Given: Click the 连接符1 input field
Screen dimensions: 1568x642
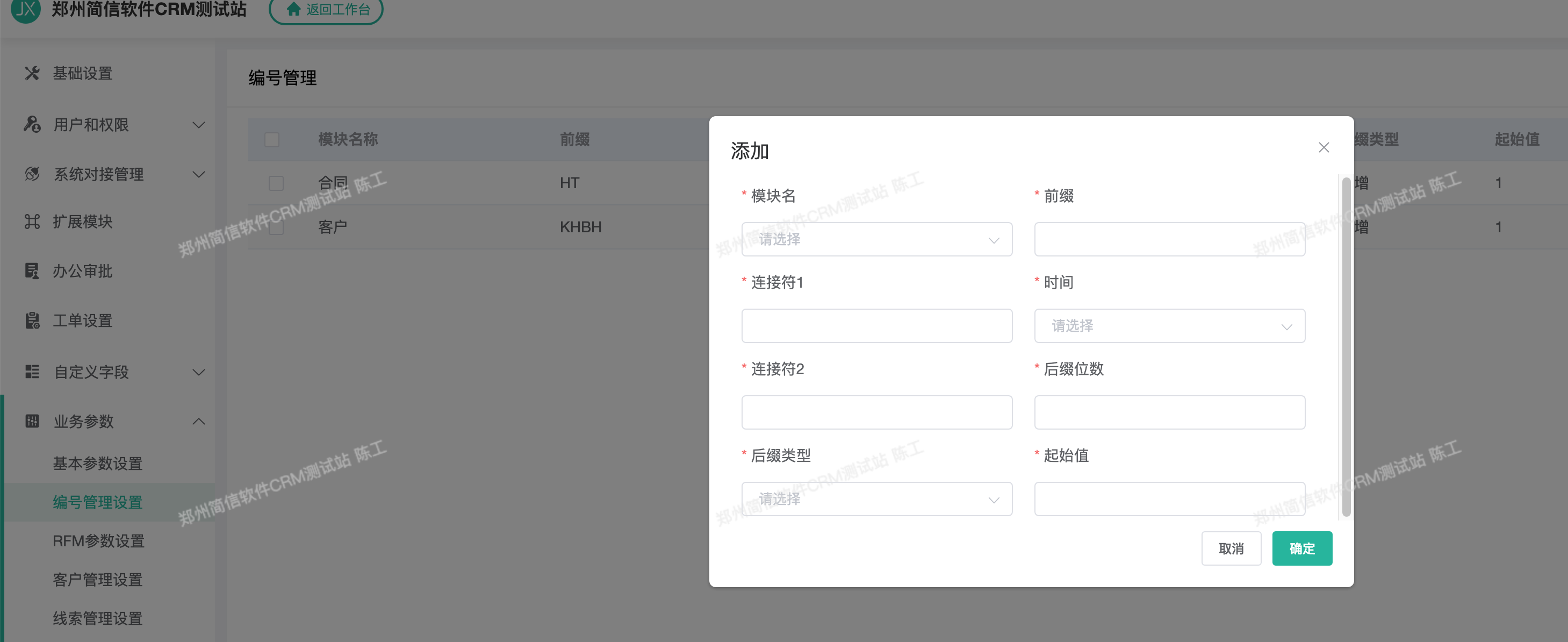Looking at the screenshot, I should click(876, 326).
